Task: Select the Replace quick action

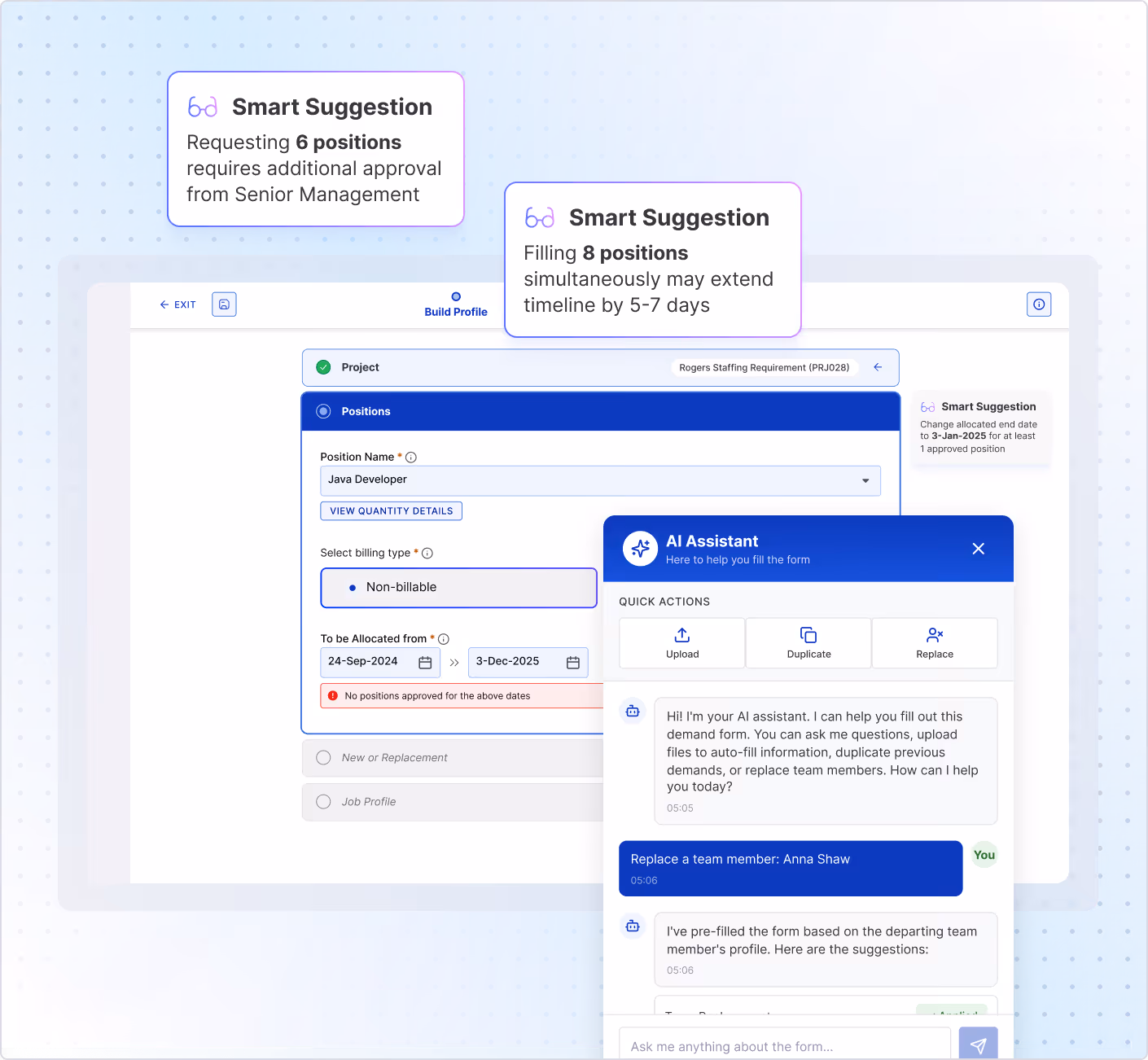Action: 934,643
